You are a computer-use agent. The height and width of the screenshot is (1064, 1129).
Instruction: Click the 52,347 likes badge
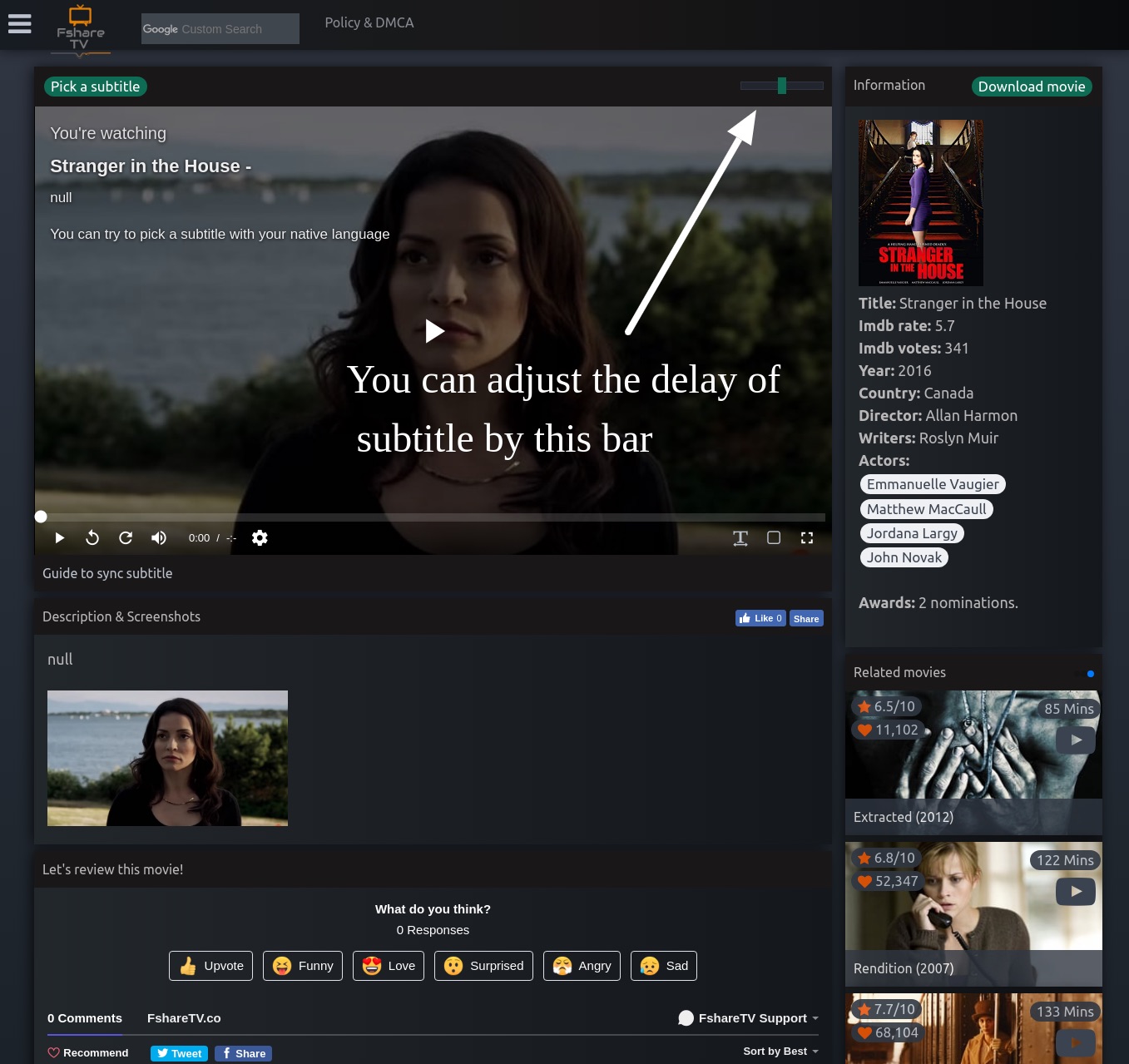coord(889,881)
